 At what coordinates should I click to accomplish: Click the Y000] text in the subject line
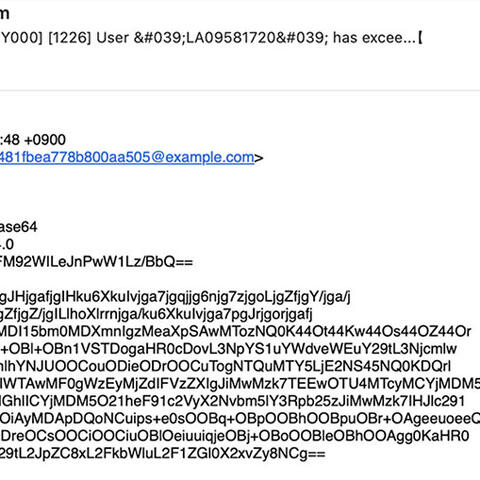coord(21,38)
